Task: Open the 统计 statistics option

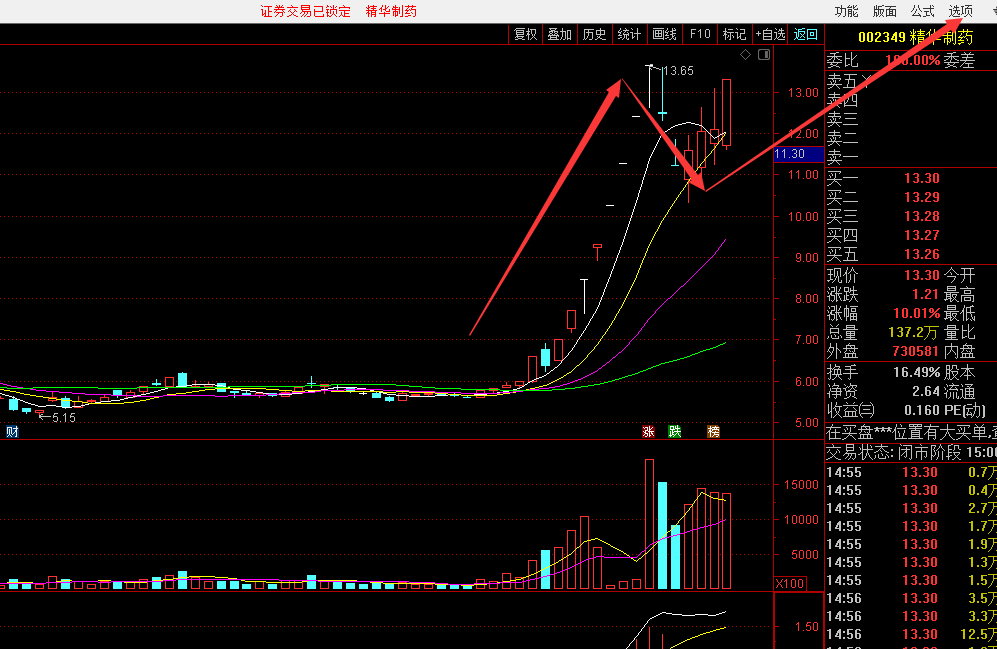Action: pos(629,34)
